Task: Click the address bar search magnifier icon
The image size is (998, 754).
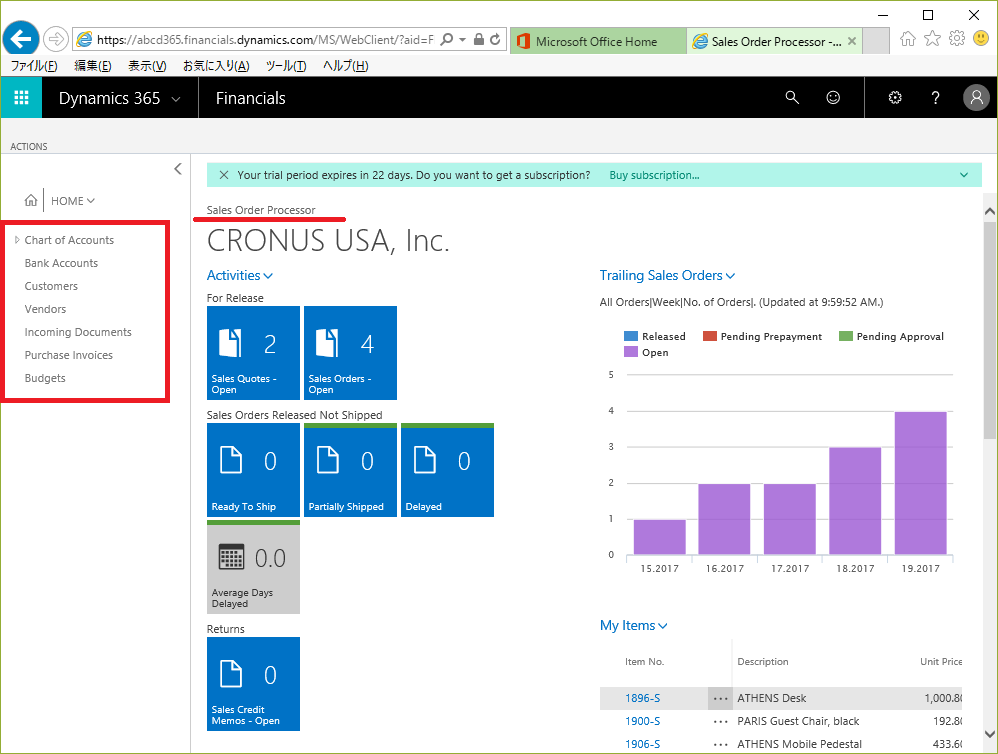Action: coord(447,39)
